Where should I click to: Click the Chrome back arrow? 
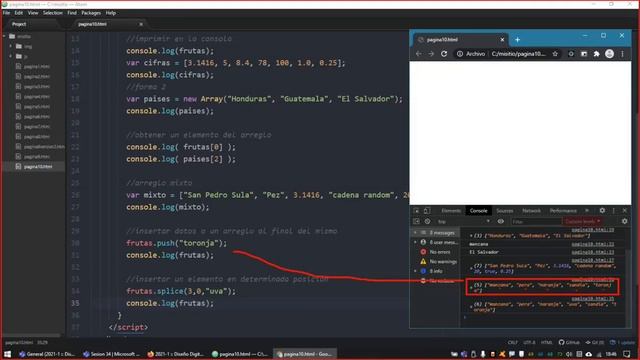point(418,53)
